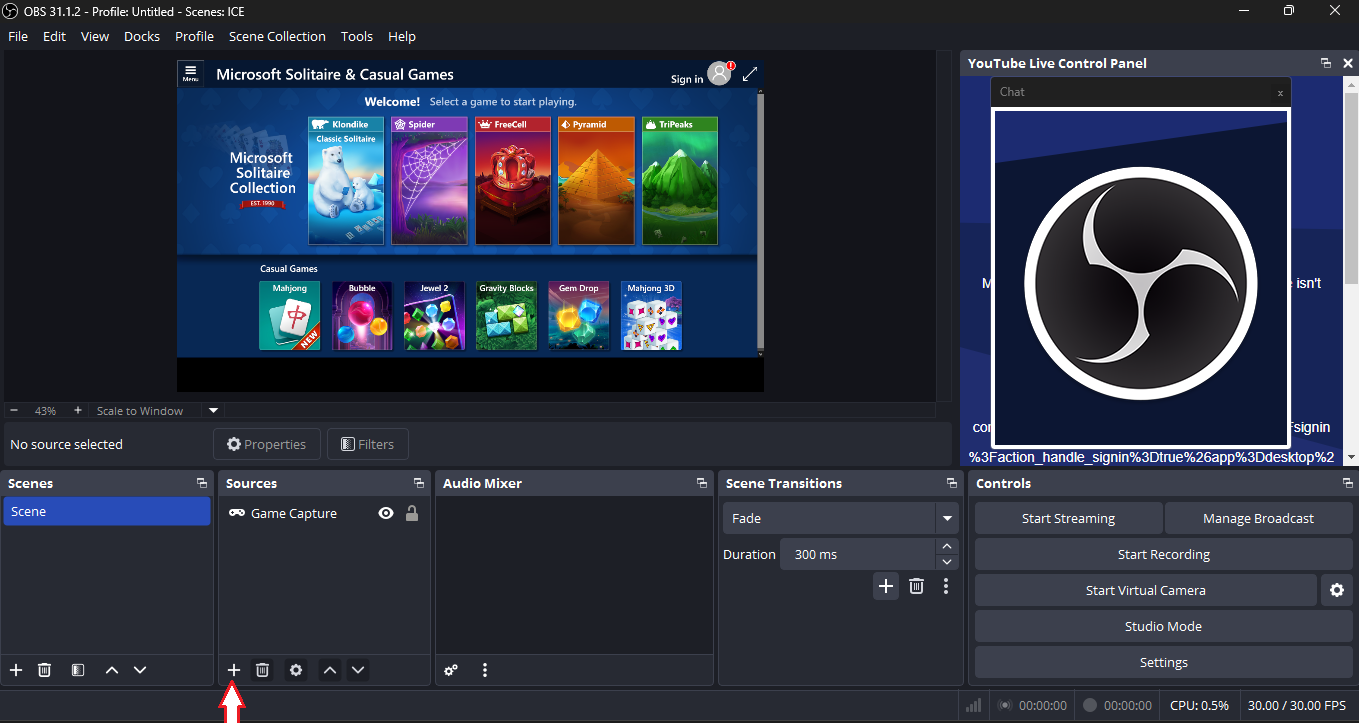
Task: Open the File menu
Action: (18, 36)
